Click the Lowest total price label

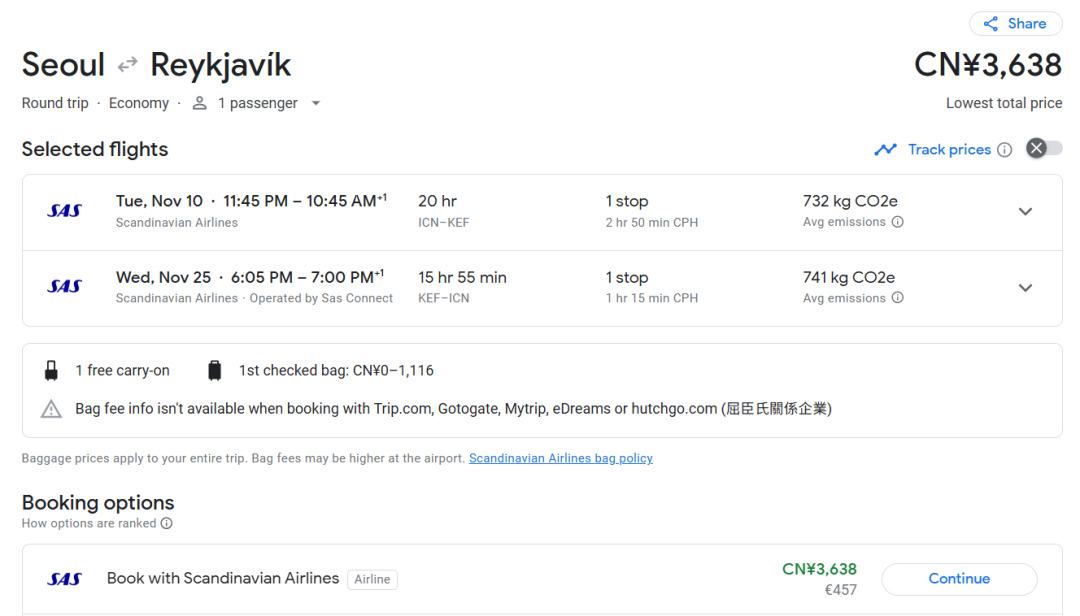coord(1004,103)
